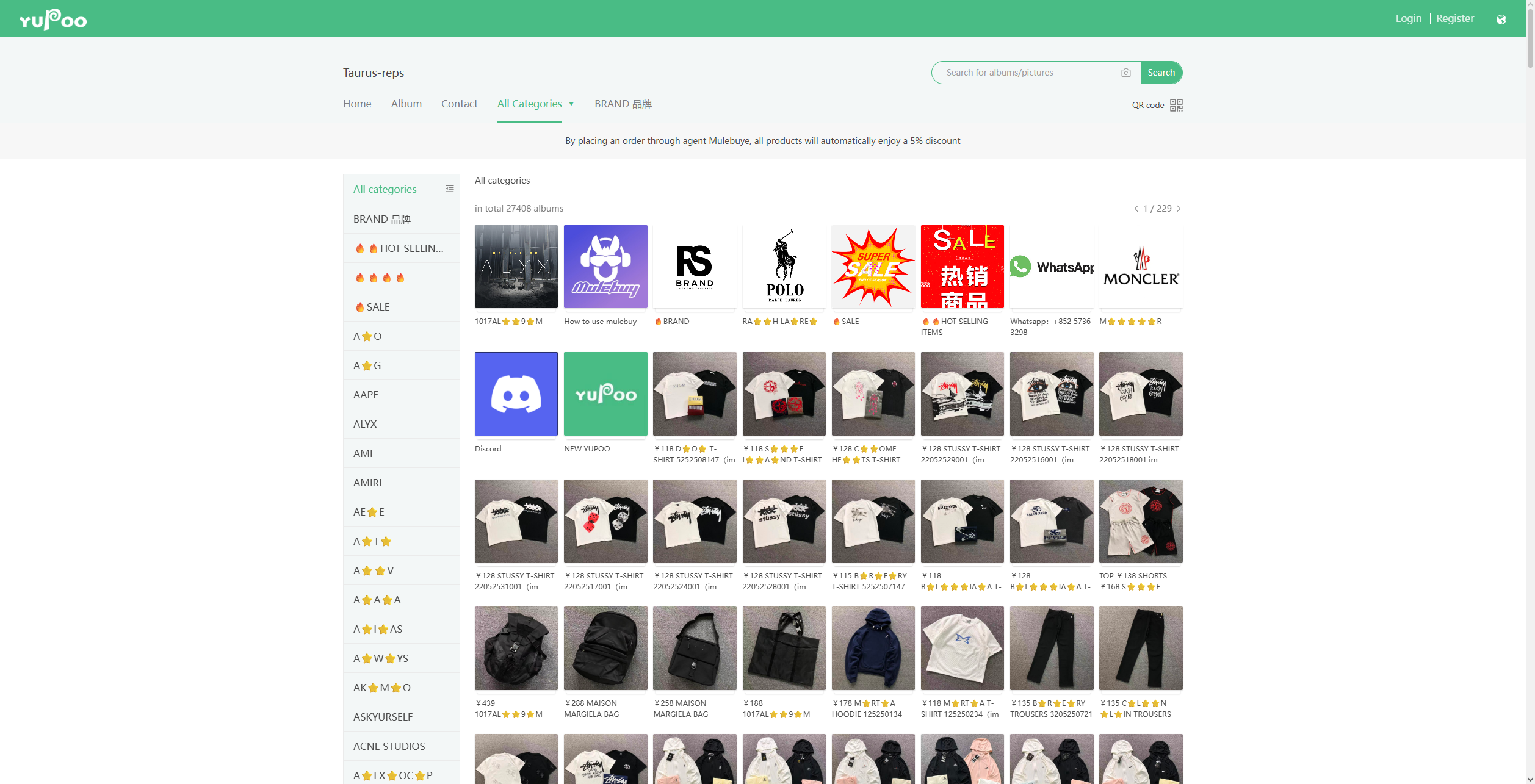Click the camera image search icon

point(1126,73)
